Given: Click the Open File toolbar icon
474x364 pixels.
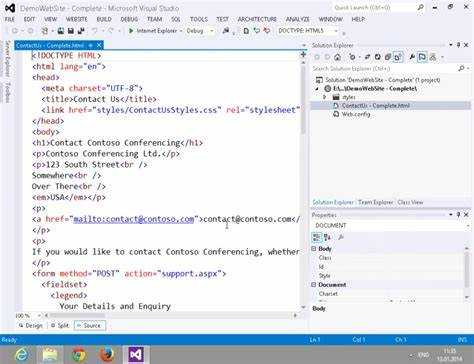Looking at the screenshot, I should (x=61, y=31).
